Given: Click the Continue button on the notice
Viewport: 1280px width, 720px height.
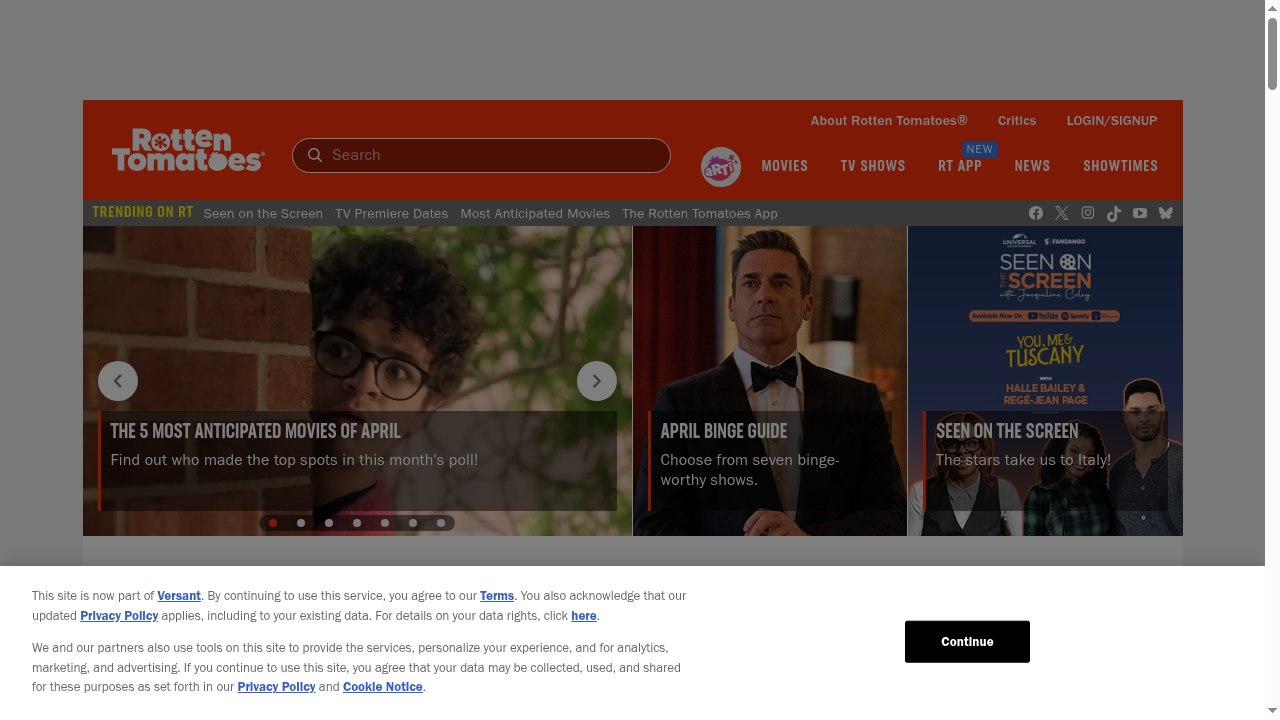Looking at the screenshot, I should [967, 641].
